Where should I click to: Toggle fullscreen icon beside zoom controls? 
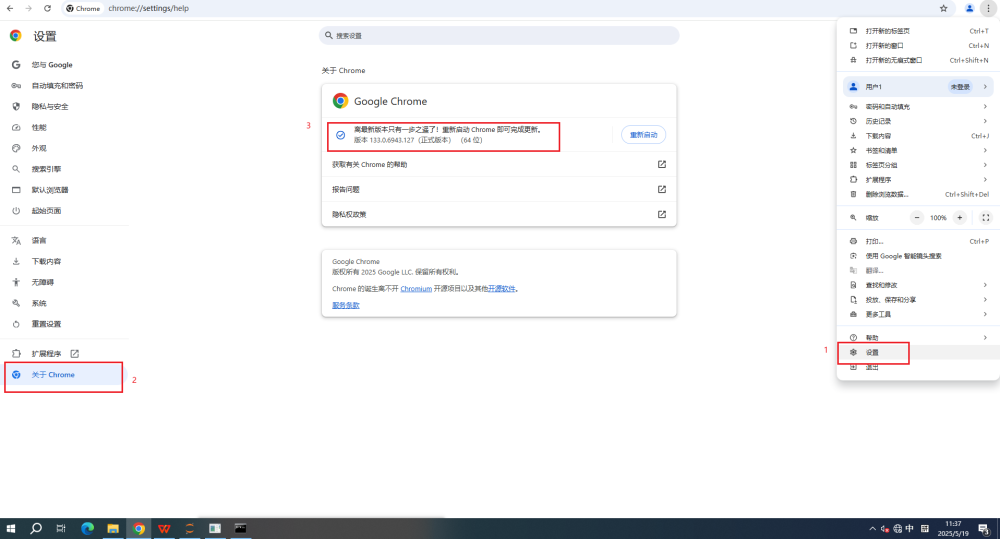[x=985, y=218]
